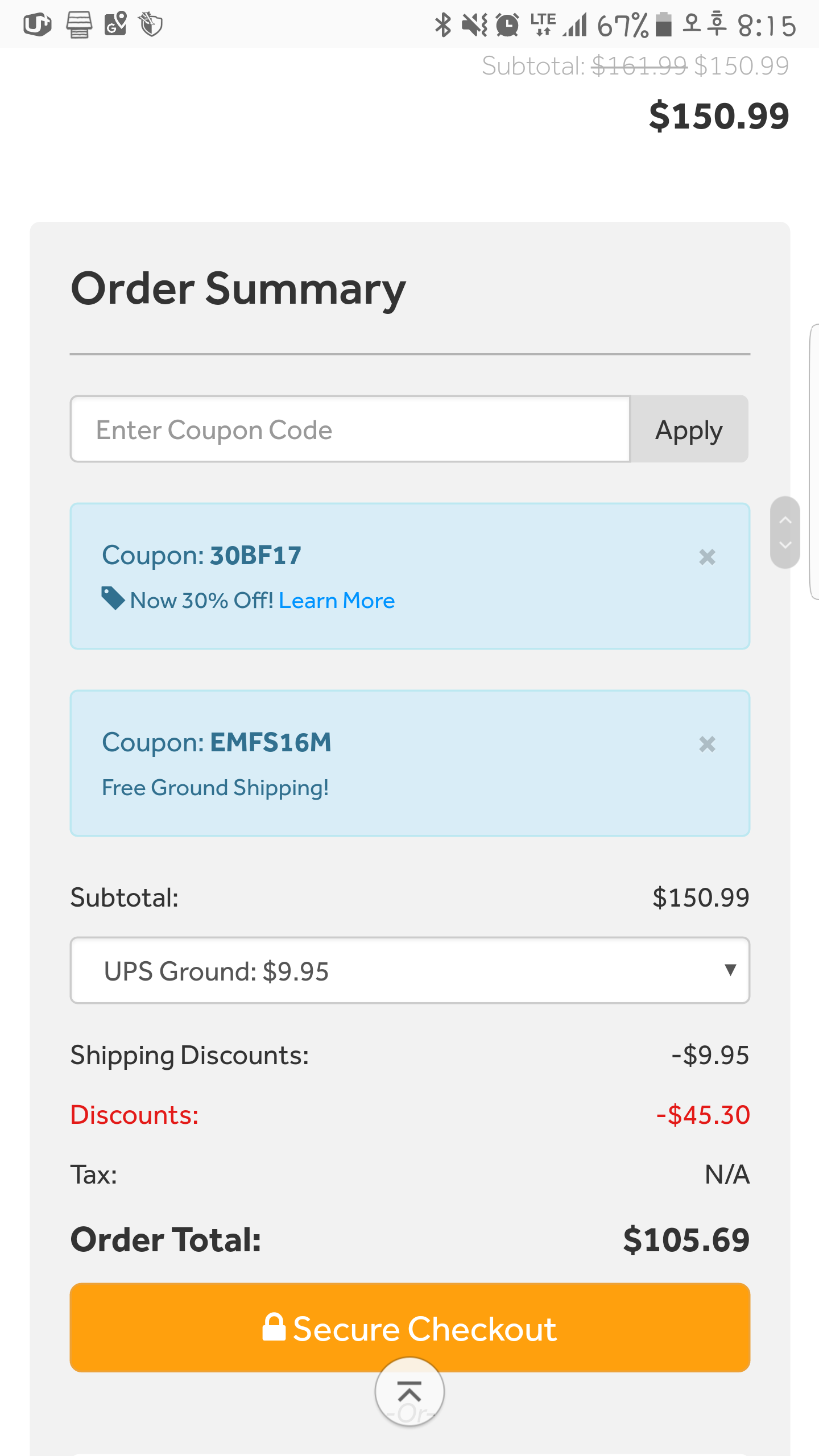This screenshot has width=819, height=1456.
Task: Tap the Google Maps notification icon
Action: pos(115,24)
